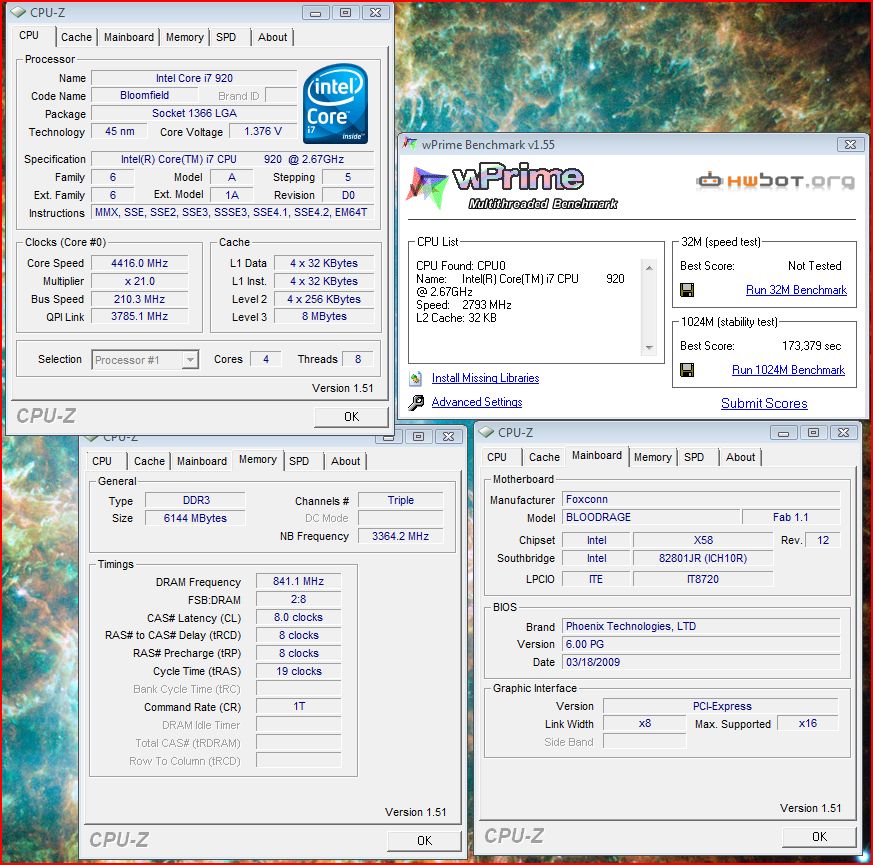The image size is (873, 865).
Task: Click the wPrime Multithreaded Benchmark logo
Action: 513,186
